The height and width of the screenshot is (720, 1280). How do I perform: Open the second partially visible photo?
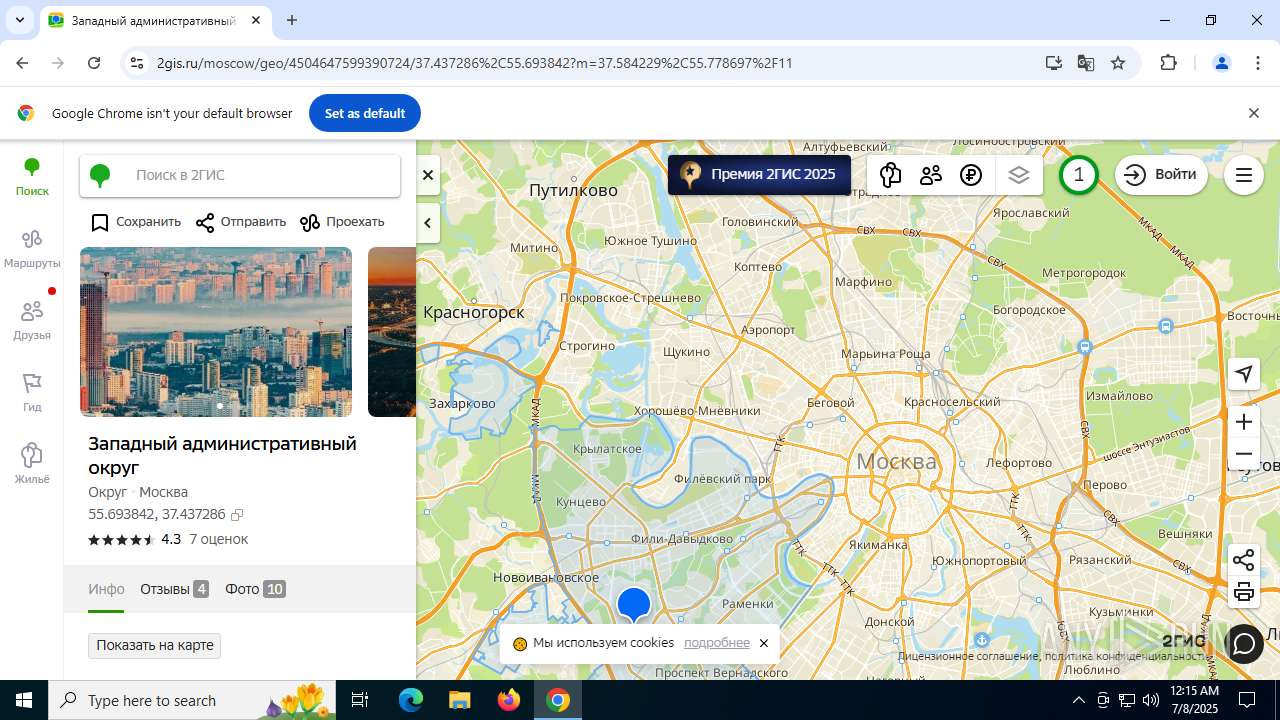[391, 332]
